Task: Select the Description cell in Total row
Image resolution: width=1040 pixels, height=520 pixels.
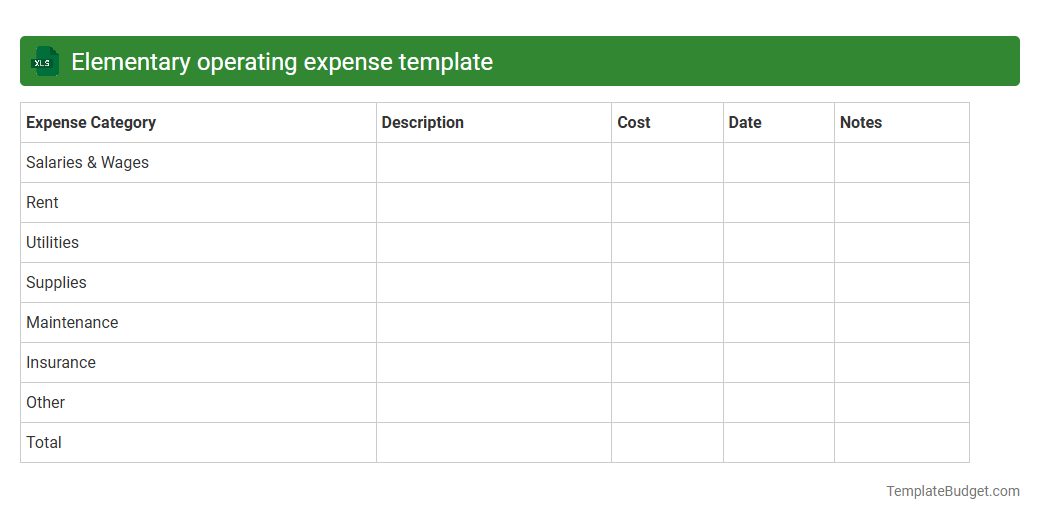Action: (x=494, y=442)
